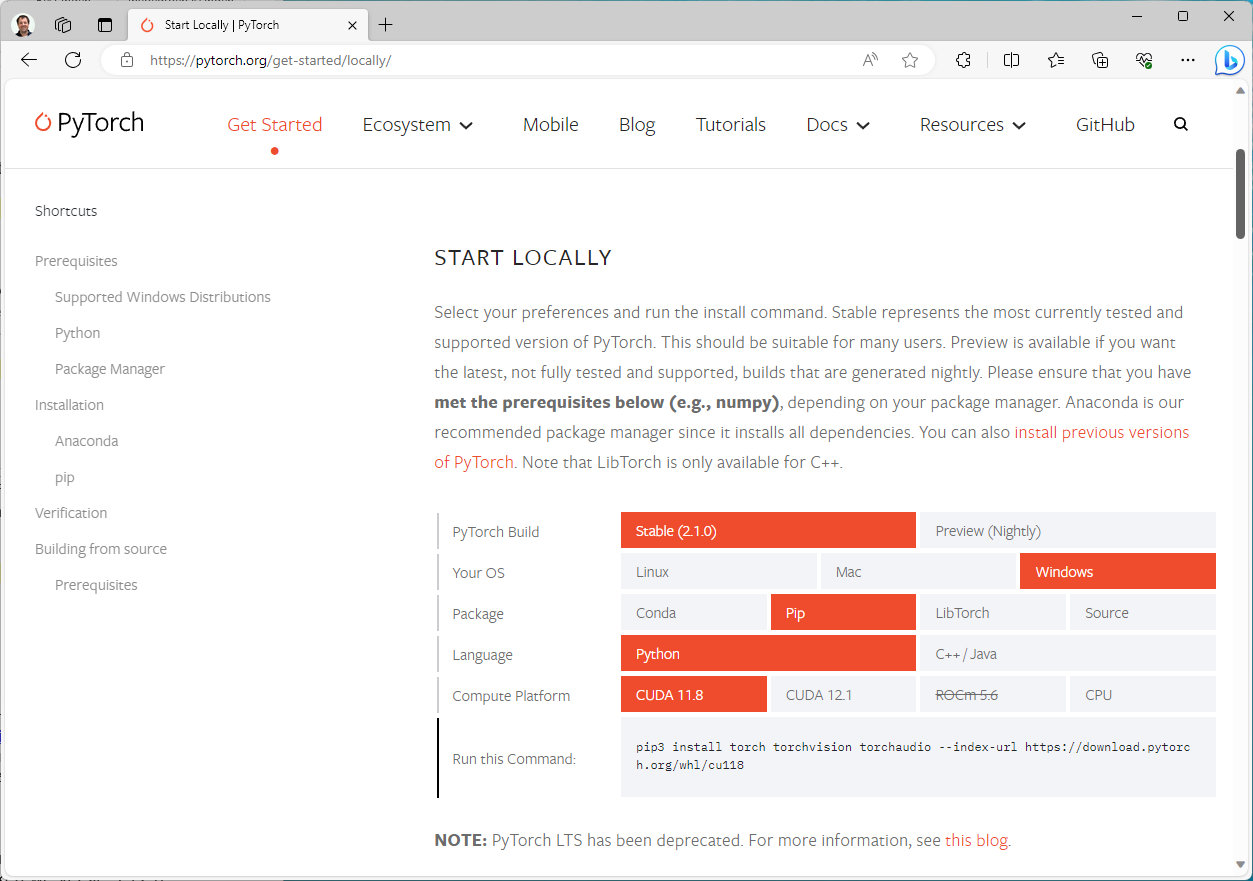The height and width of the screenshot is (881, 1253).
Task: Open the site search magnifier icon
Action: (1181, 125)
